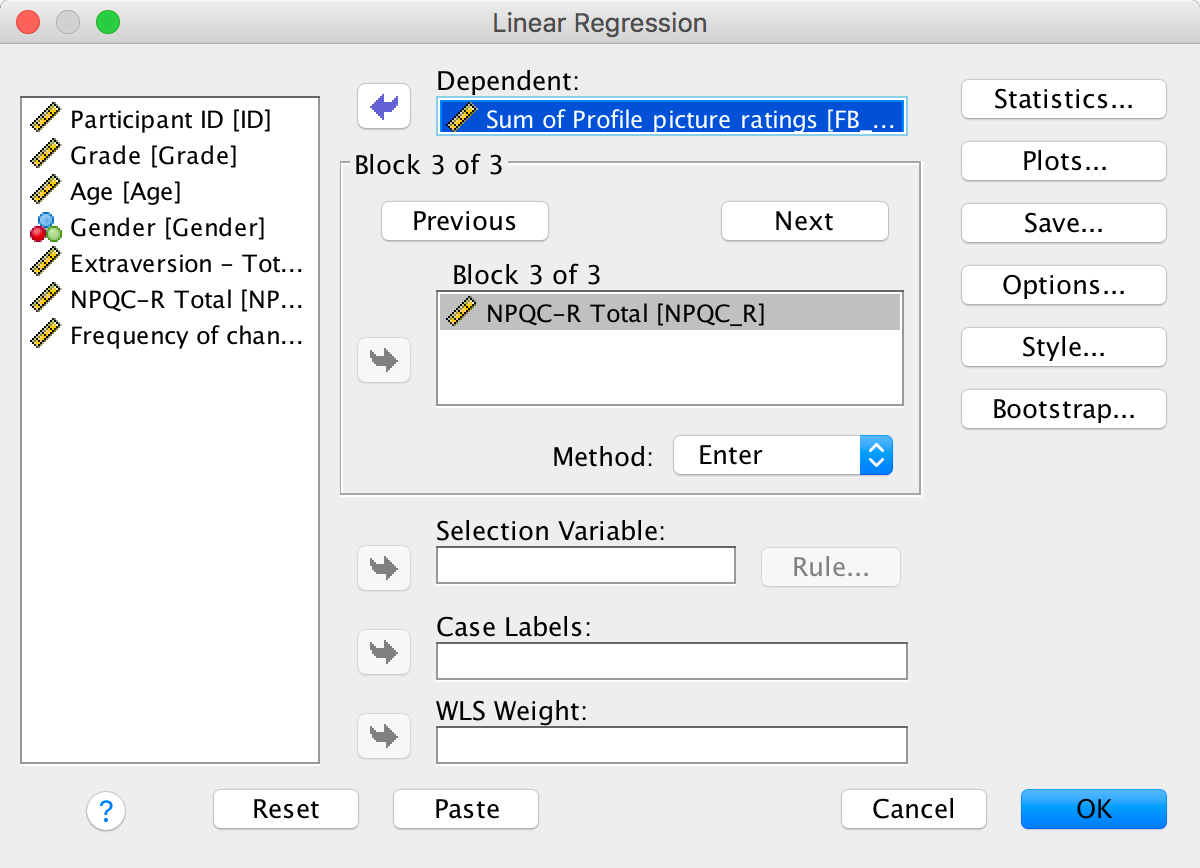Click the arrow button beside Selection Variable
Image resolution: width=1200 pixels, height=868 pixels.
coord(384,567)
